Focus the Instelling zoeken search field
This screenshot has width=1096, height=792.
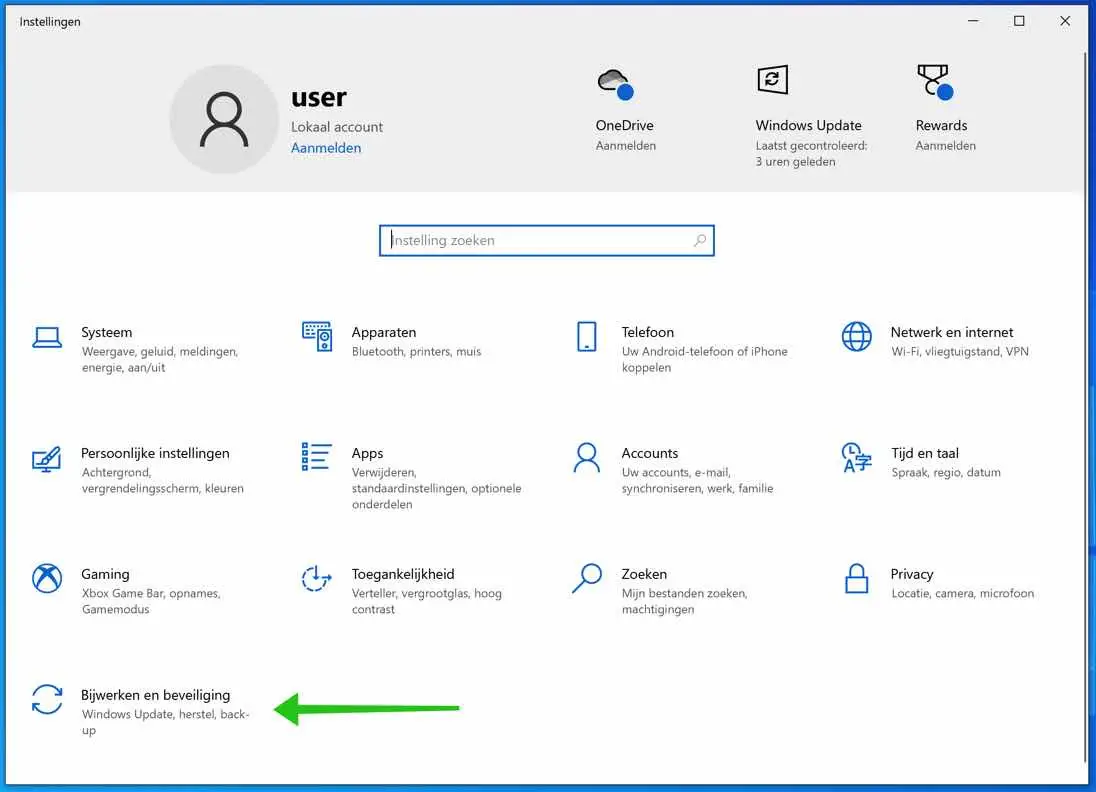click(x=547, y=240)
